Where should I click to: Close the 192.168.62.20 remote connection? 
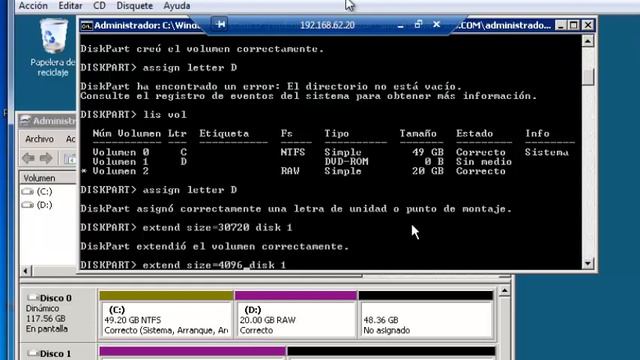[x=436, y=24]
